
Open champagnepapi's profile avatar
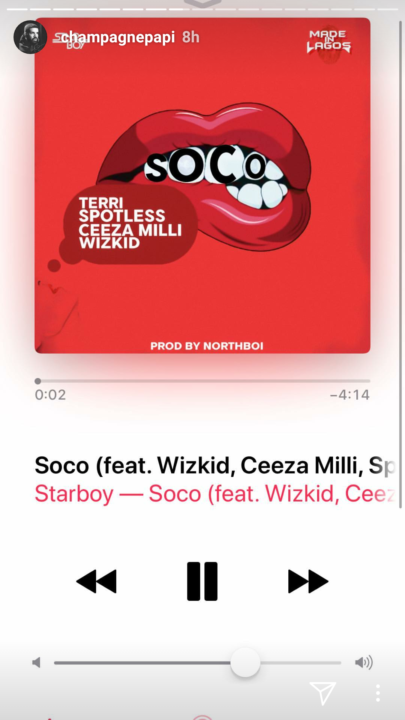click(x=30, y=37)
